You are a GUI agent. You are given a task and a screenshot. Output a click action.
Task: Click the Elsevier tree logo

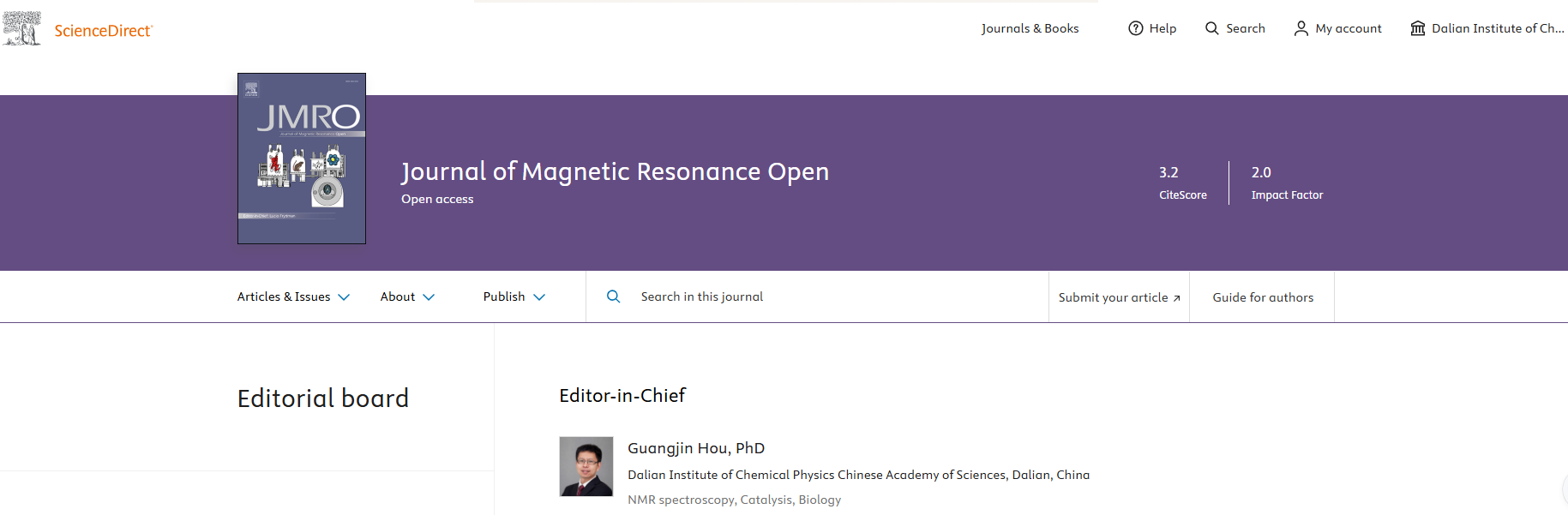21,28
